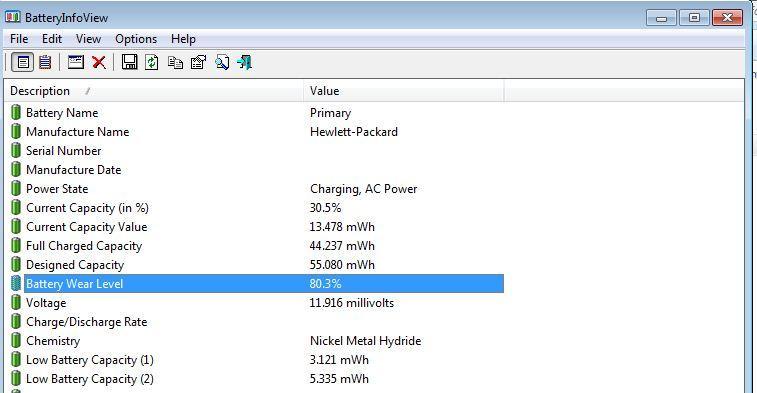Click the battery icon beside Voltage
The width and height of the screenshot is (757, 393).
point(16,303)
